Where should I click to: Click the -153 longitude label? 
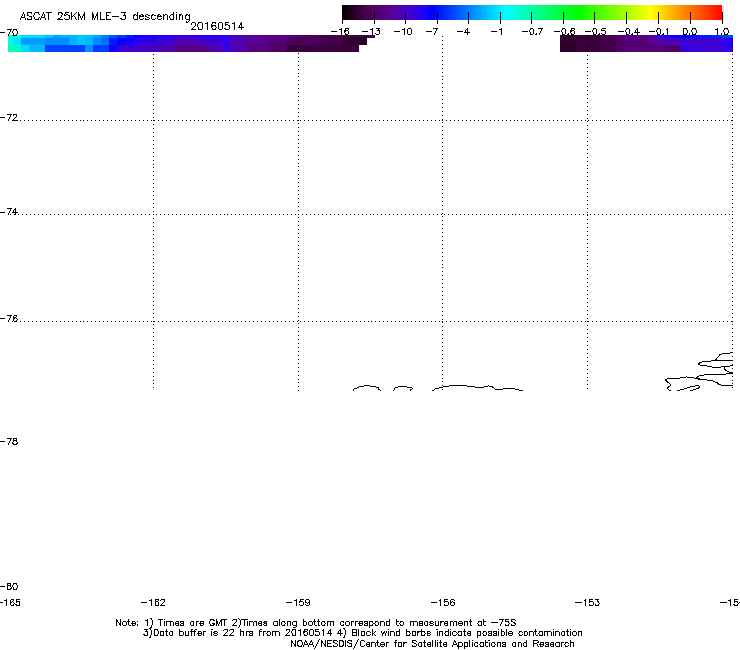(588, 602)
